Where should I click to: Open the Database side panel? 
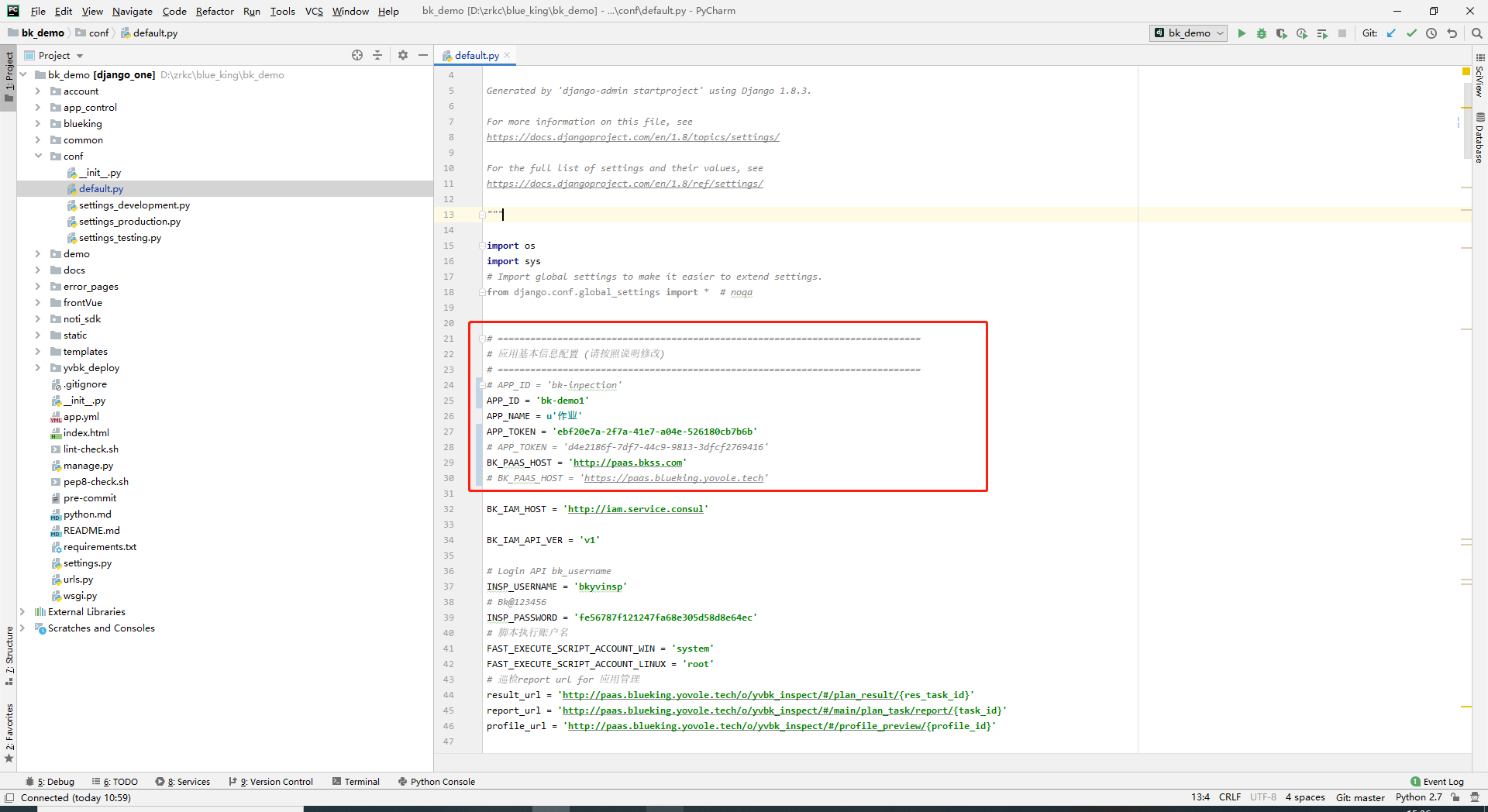point(1479,138)
